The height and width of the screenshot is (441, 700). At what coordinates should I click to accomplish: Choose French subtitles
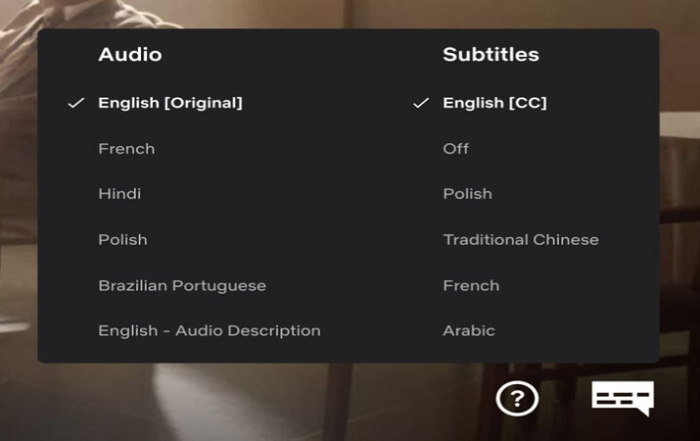tap(471, 285)
